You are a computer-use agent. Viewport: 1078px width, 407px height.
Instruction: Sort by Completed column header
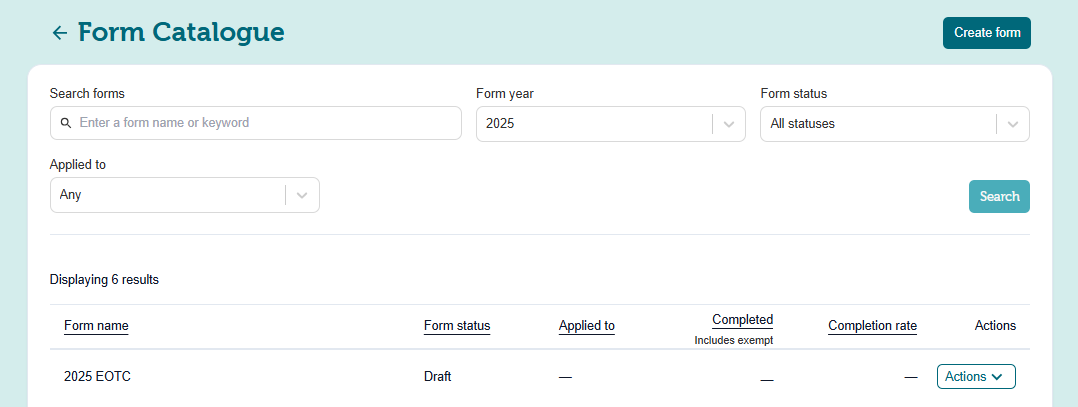742,320
